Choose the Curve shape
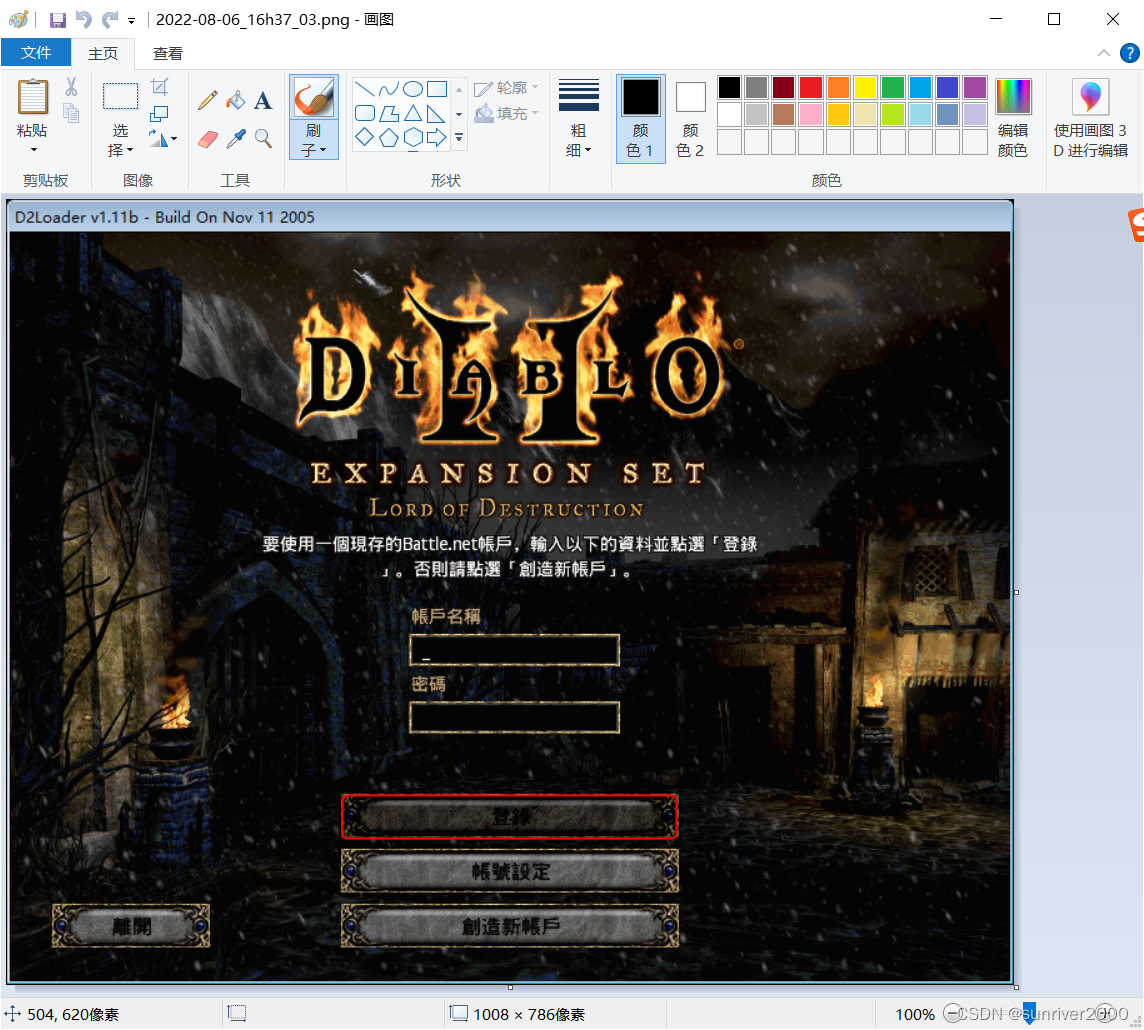The image size is (1144, 1030). click(389, 89)
